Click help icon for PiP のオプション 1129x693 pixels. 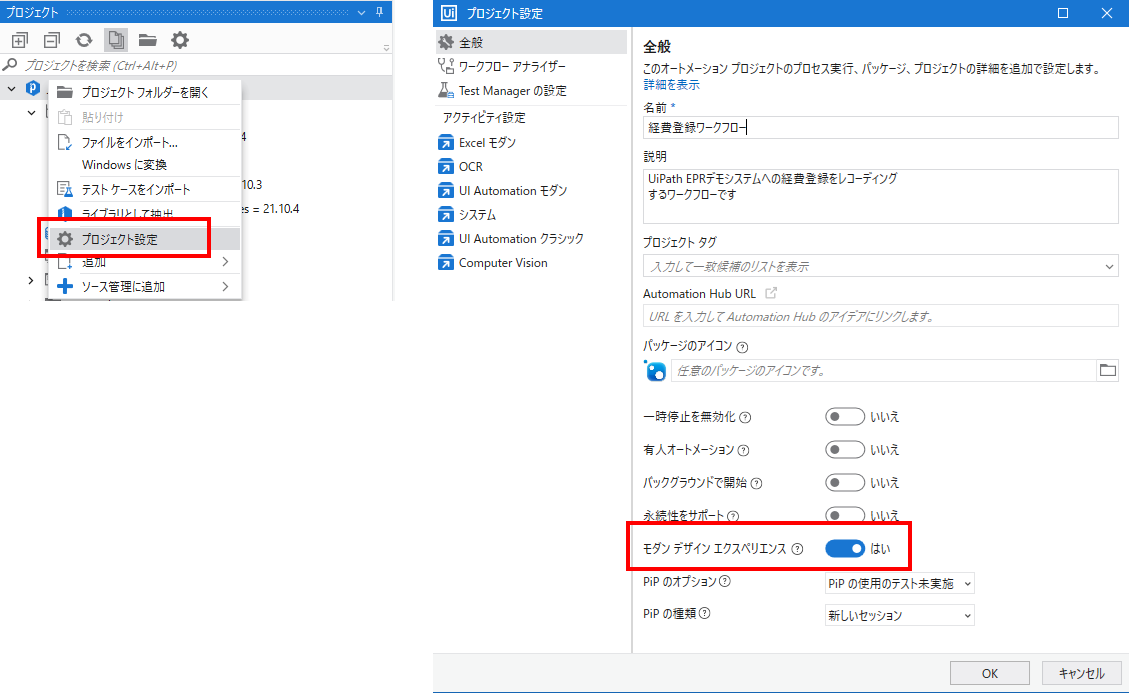pyautogui.click(x=725, y=581)
